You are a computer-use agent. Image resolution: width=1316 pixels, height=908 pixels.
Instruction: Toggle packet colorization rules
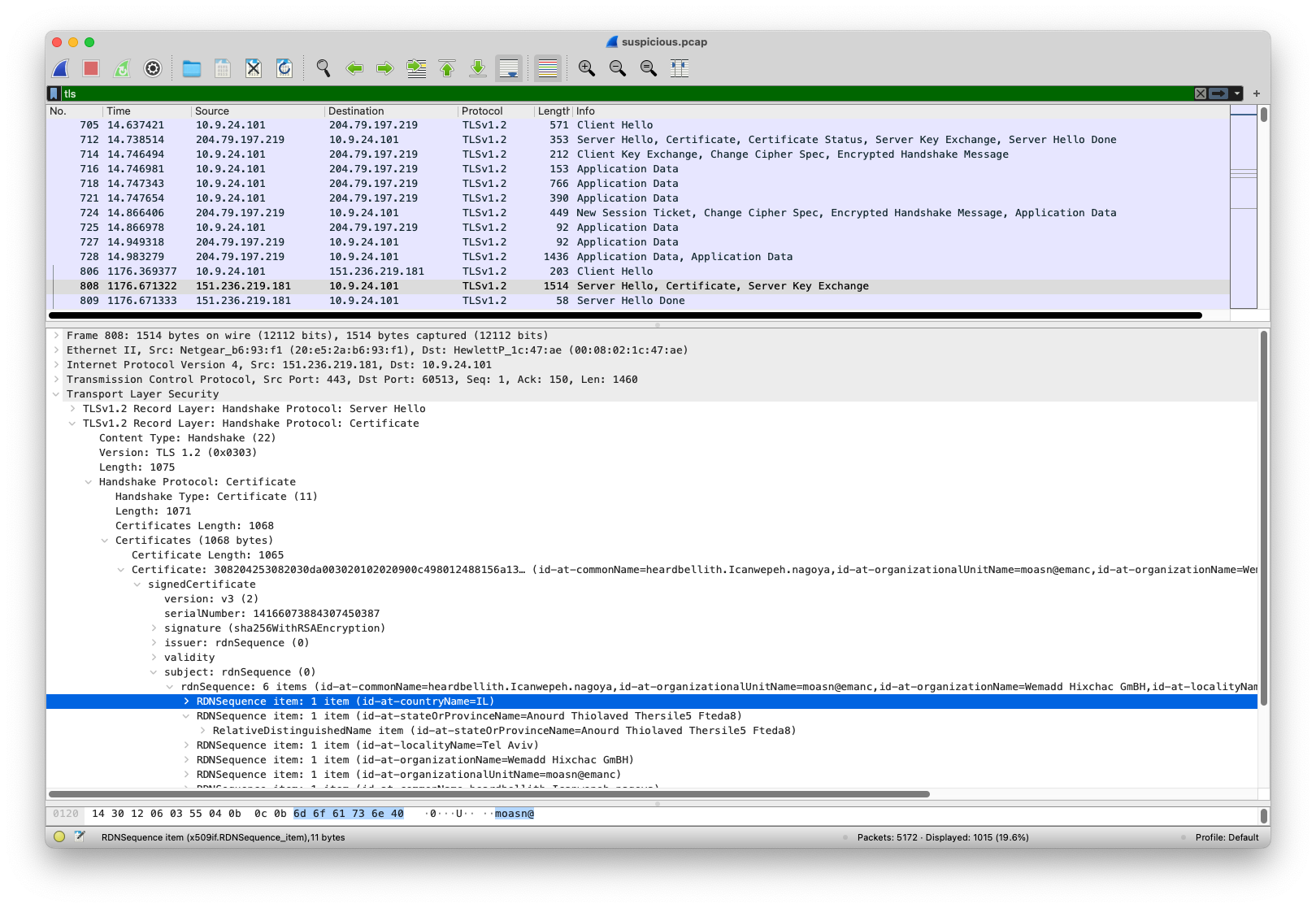(548, 68)
